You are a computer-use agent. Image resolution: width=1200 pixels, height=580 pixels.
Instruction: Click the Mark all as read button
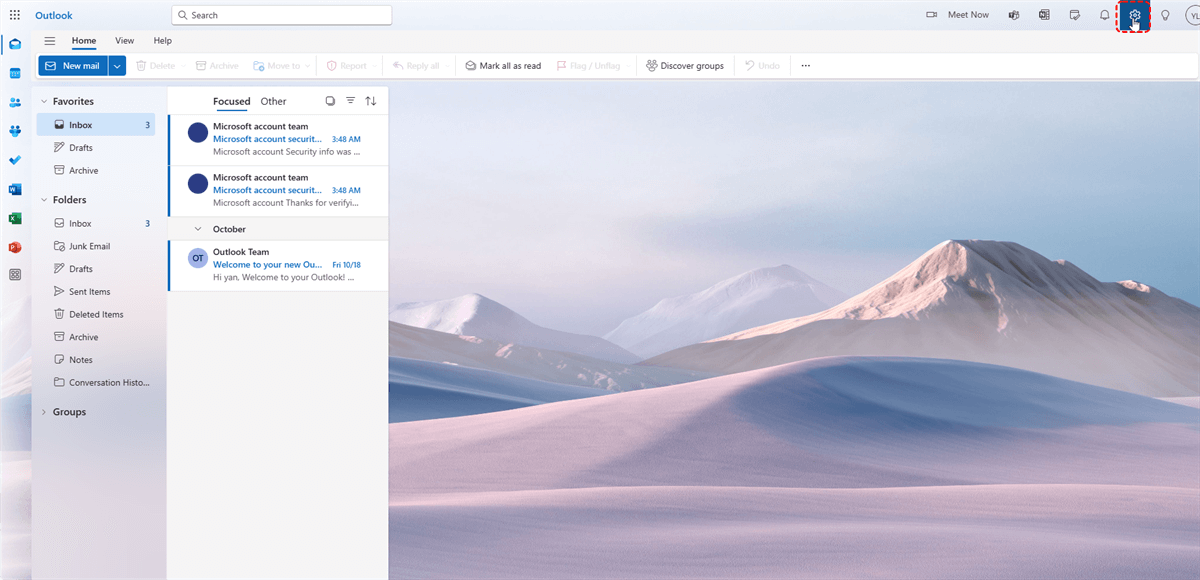502,66
